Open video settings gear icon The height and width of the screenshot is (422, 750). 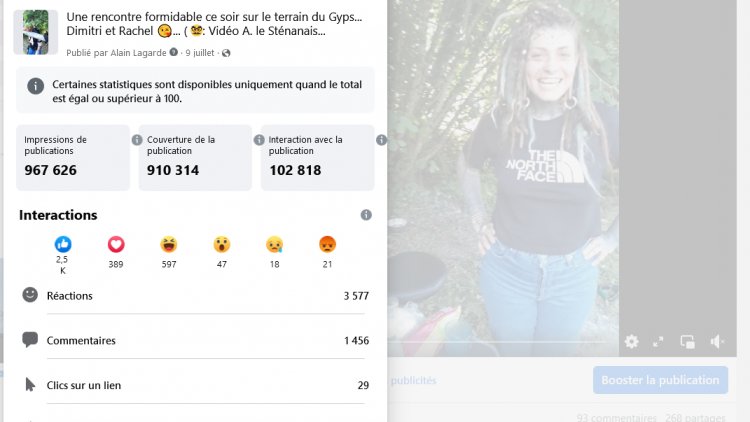click(631, 341)
